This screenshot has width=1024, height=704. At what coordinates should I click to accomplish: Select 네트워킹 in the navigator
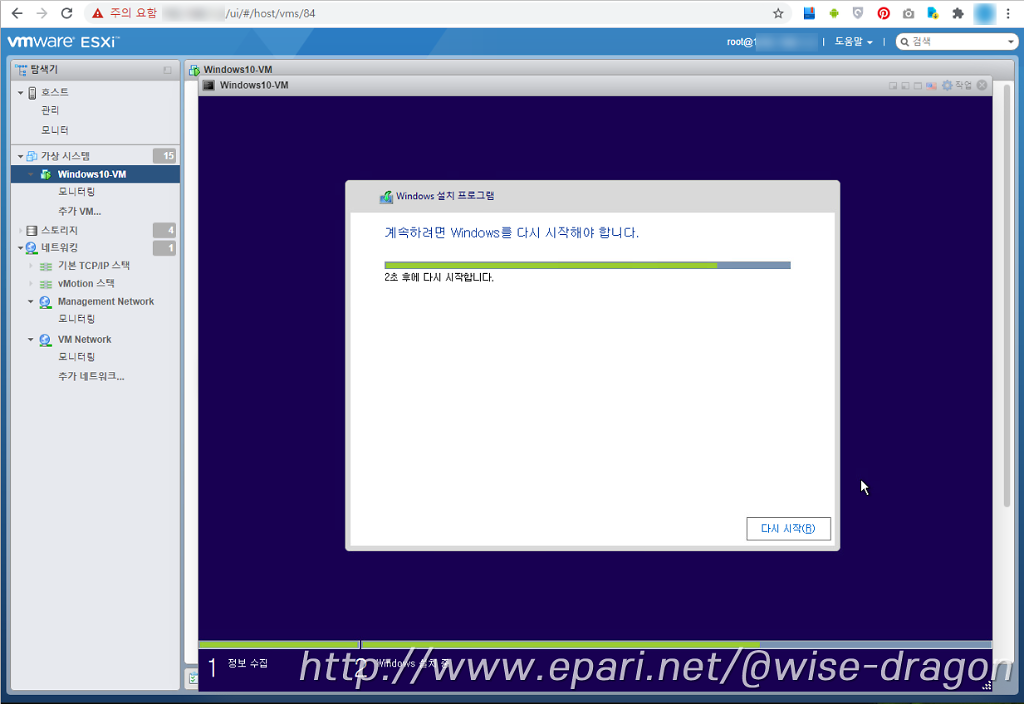click(x=59, y=248)
